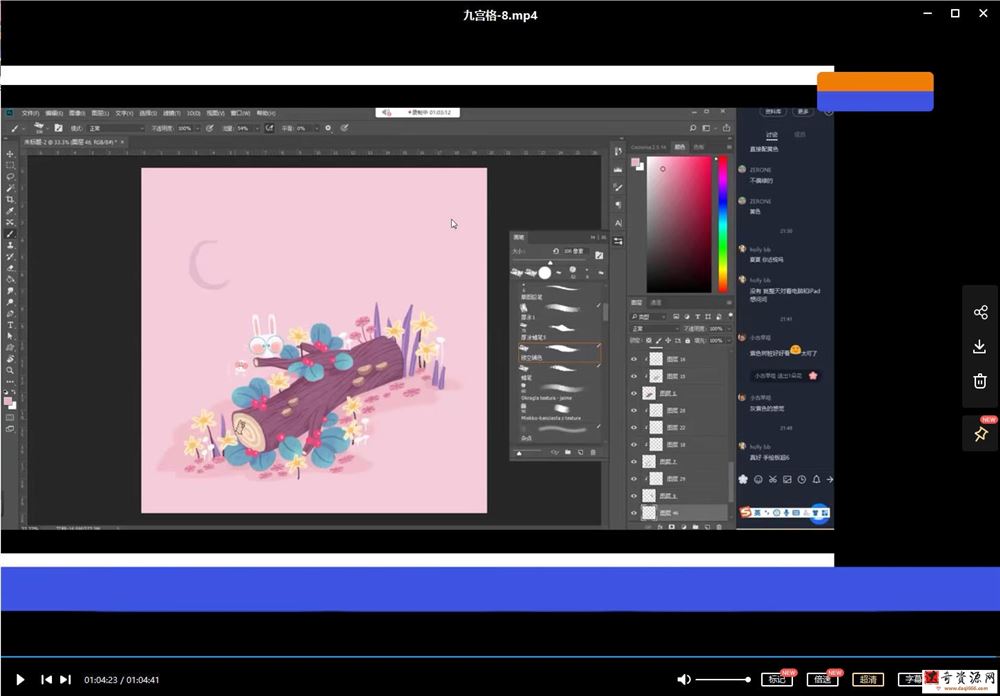This screenshot has height=696, width=1000.
Task: Click the bell icon in chat toolbar
Action: (x=816, y=479)
